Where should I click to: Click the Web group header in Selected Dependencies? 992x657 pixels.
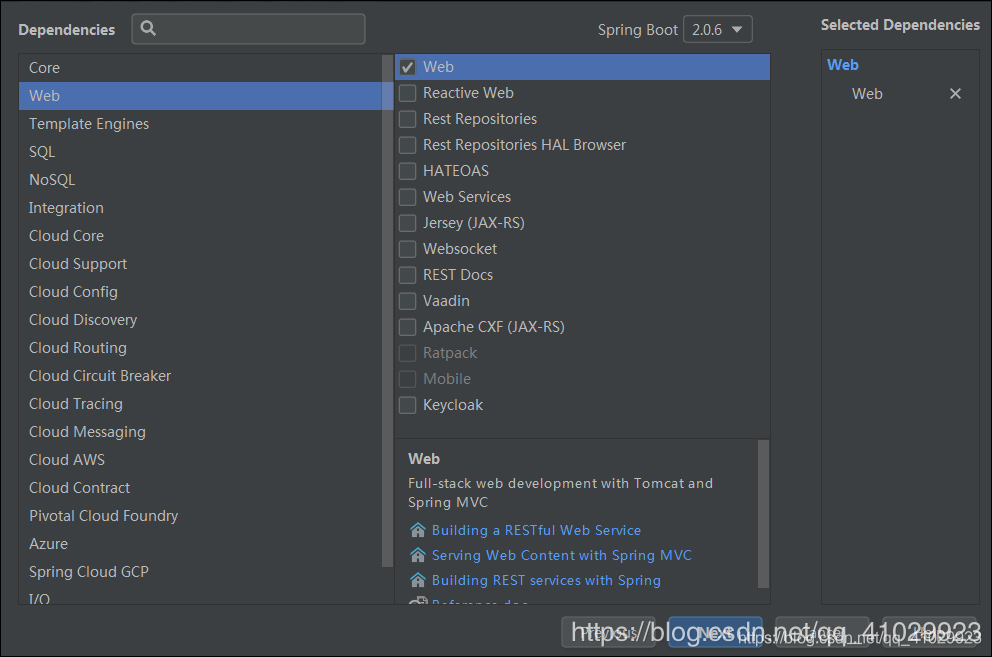[x=843, y=65]
